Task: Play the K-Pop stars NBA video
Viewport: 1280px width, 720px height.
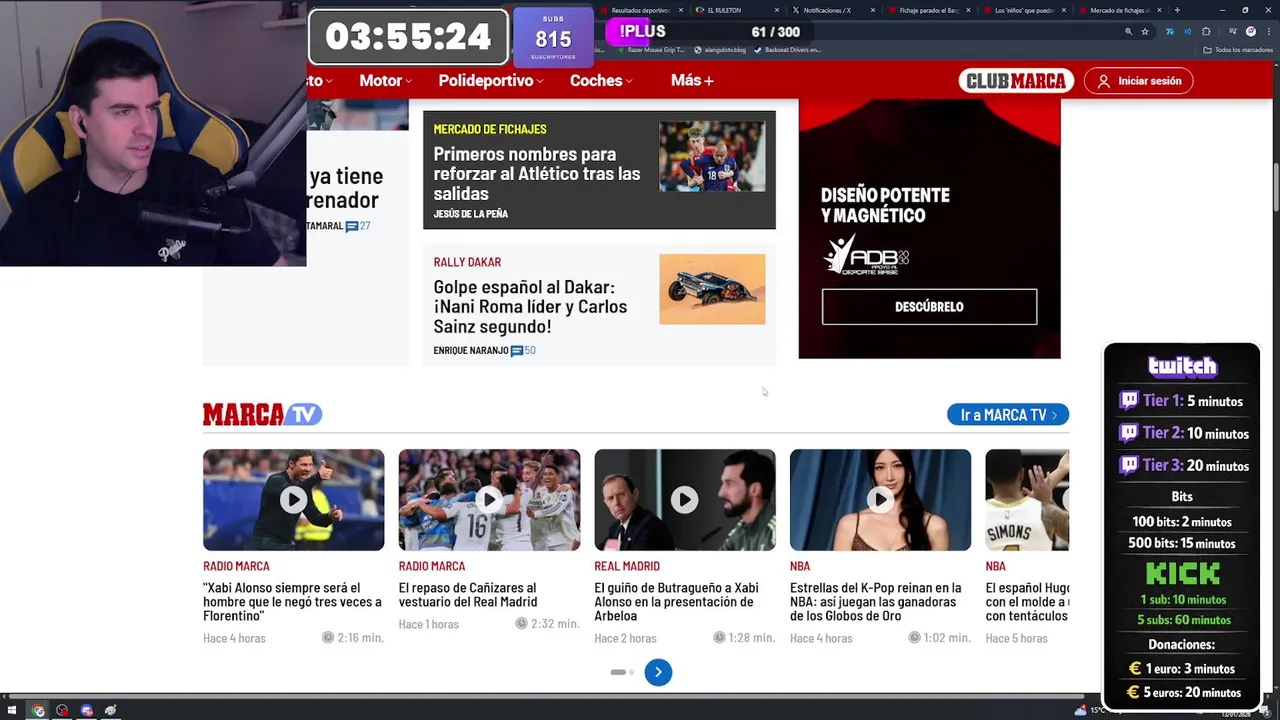Action: click(880, 499)
